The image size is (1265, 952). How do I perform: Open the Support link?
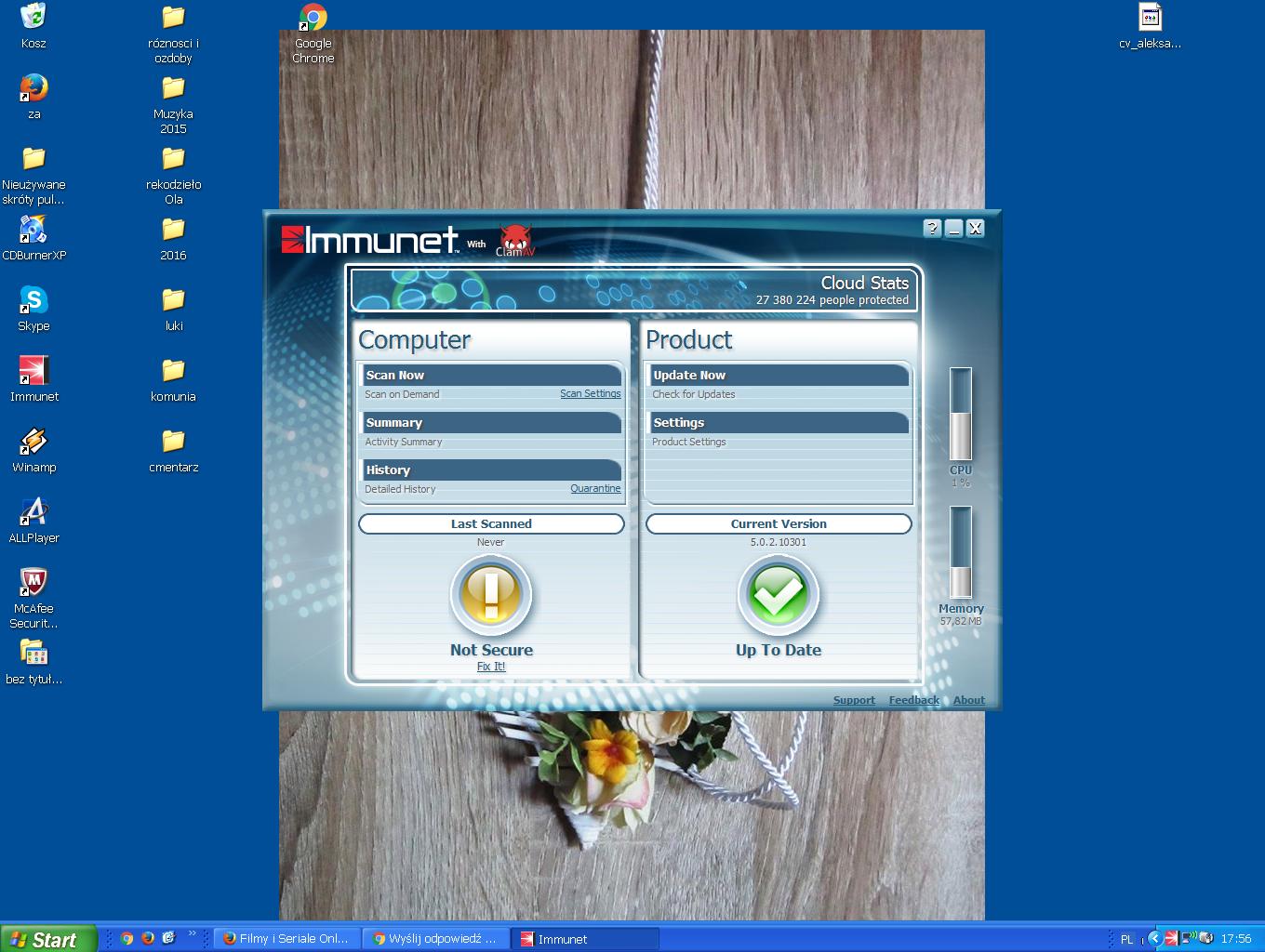(x=854, y=700)
